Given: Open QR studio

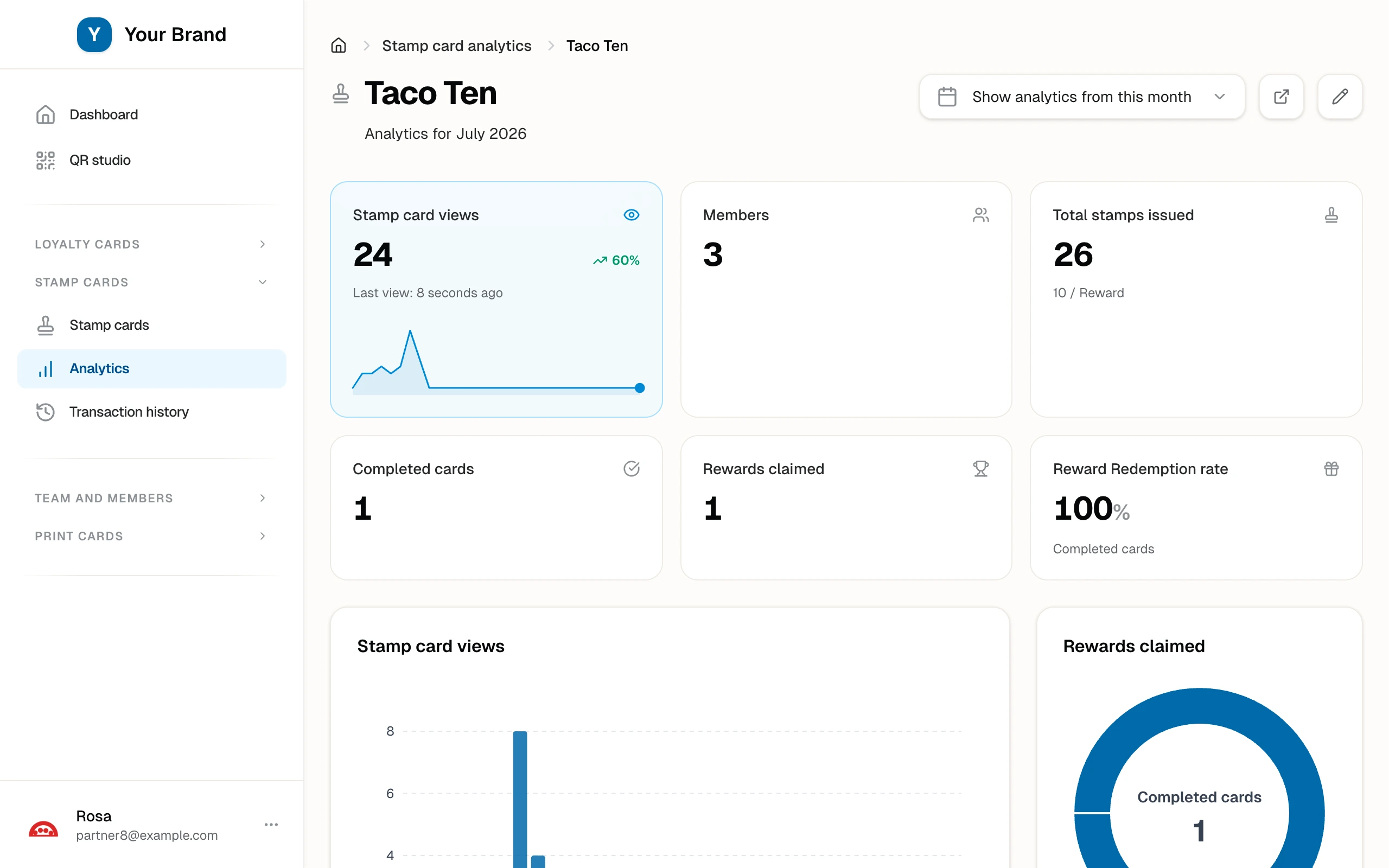Looking at the screenshot, I should click(151, 160).
